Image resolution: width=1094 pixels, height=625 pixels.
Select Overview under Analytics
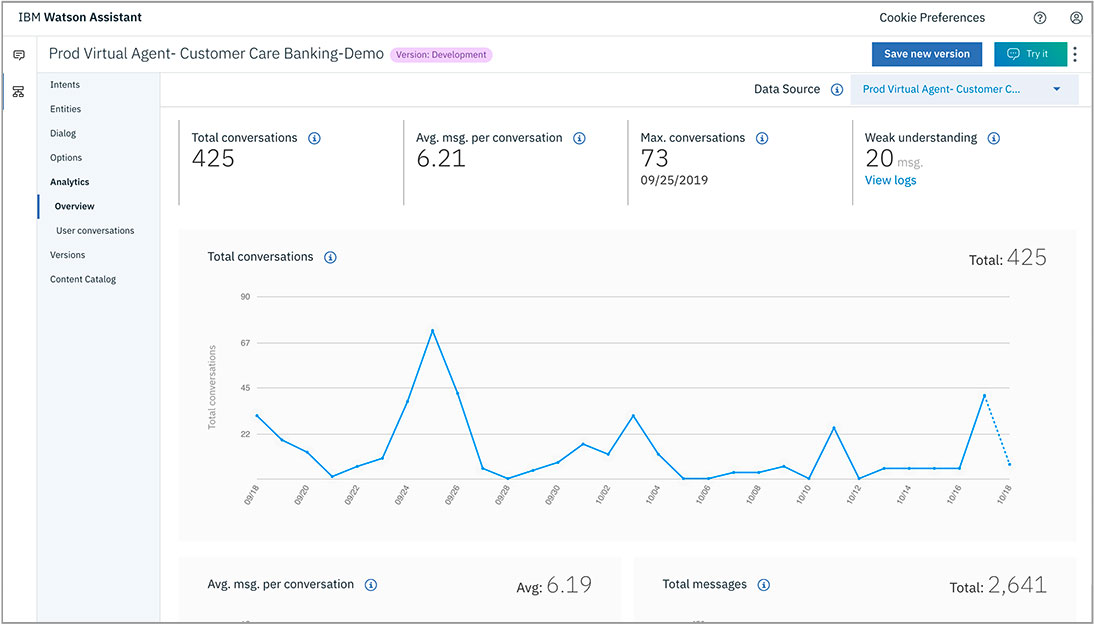pyautogui.click(x=75, y=206)
